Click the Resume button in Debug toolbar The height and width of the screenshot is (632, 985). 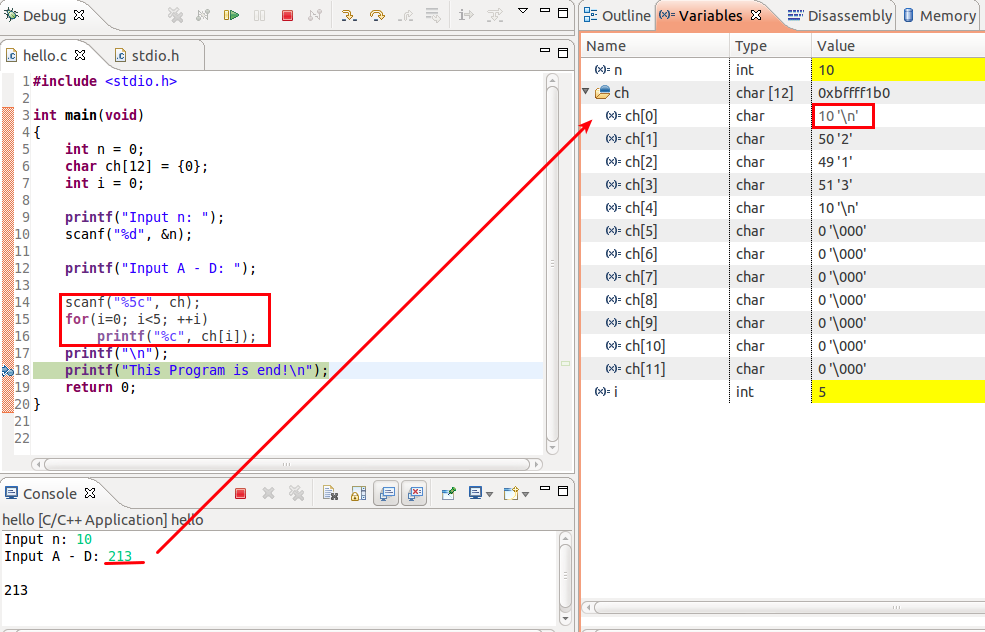click(x=231, y=15)
